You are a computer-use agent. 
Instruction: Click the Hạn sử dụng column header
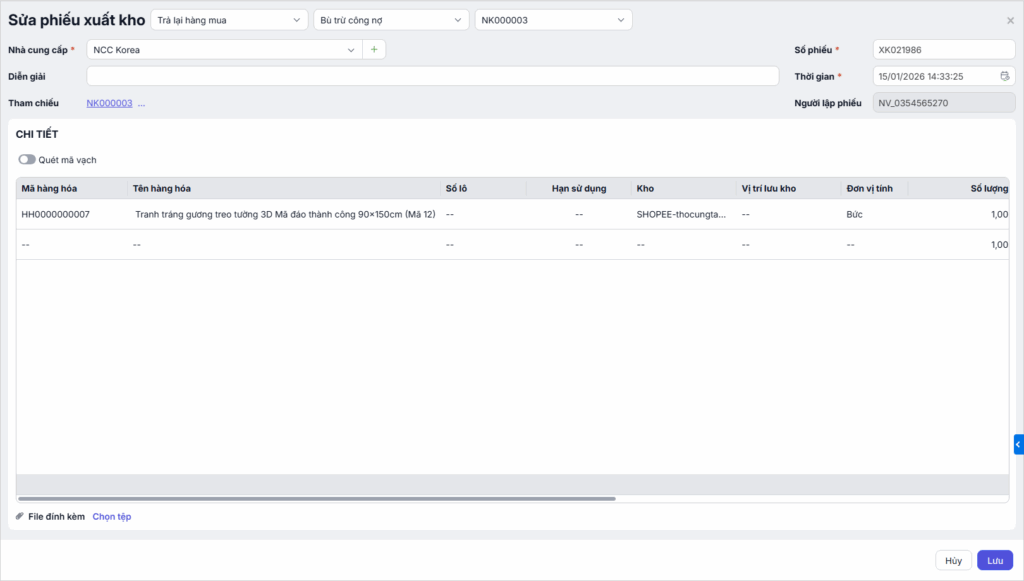[579, 189]
